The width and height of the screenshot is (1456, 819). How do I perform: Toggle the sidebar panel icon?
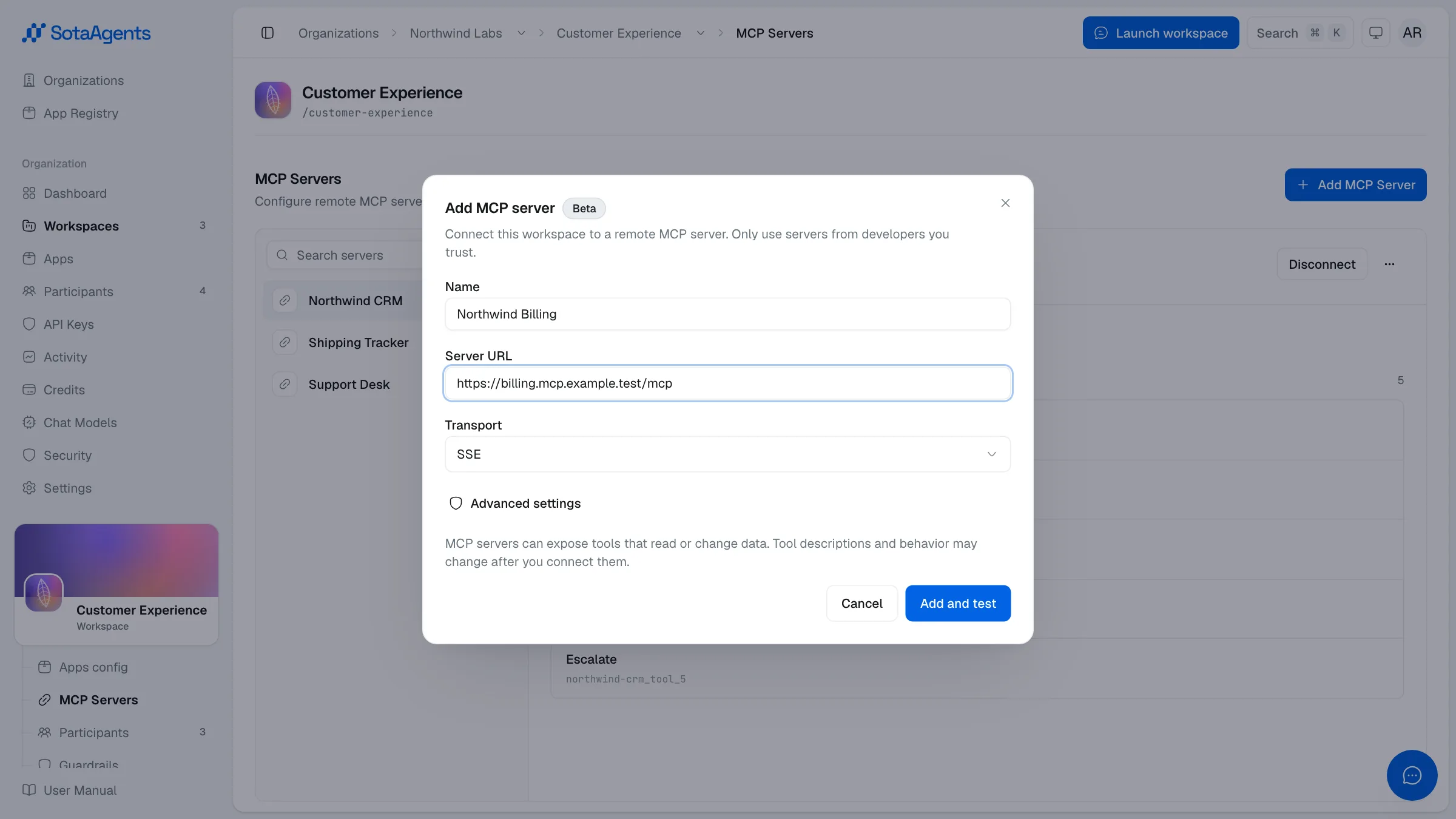pos(268,33)
